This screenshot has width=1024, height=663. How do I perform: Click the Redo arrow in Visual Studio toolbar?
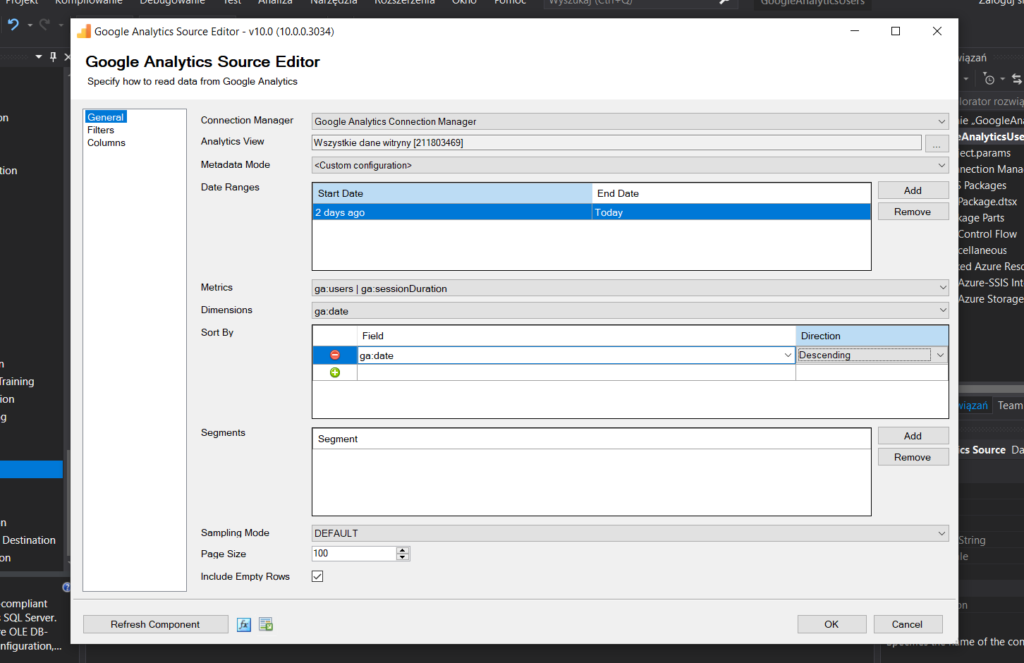[x=44, y=25]
